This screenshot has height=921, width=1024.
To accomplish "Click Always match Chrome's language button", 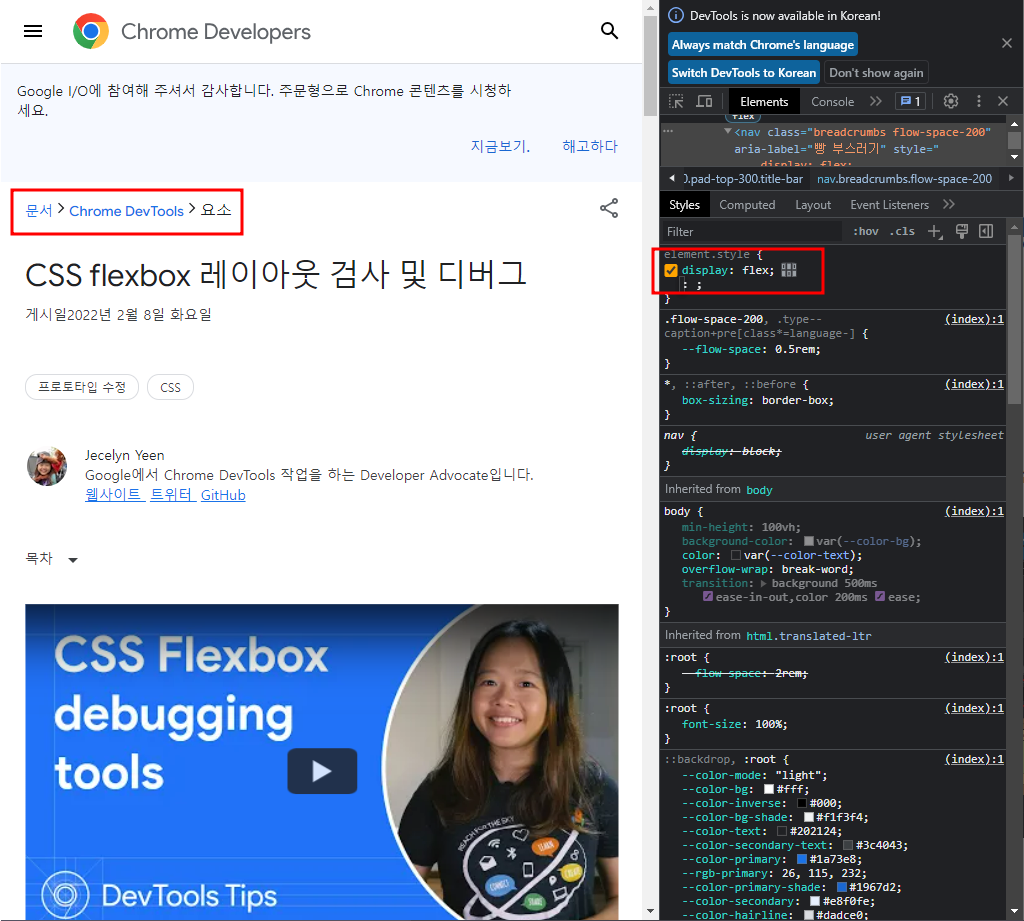I will point(763,44).
